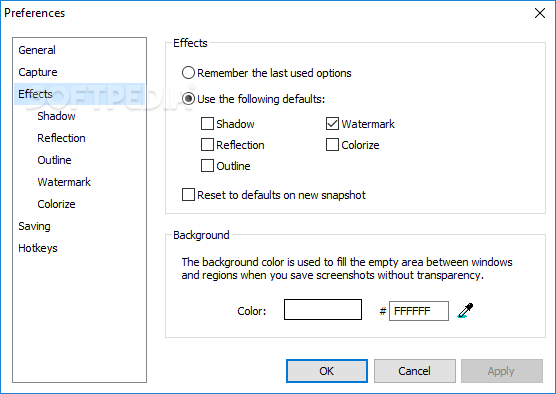556x394 pixels.
Task: Select Reflection in the sidebar tree
Action: coord(61,138)
